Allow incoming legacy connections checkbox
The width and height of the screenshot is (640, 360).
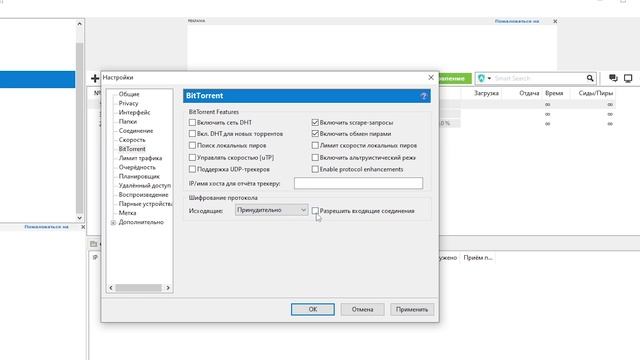(x=315, y=211)
